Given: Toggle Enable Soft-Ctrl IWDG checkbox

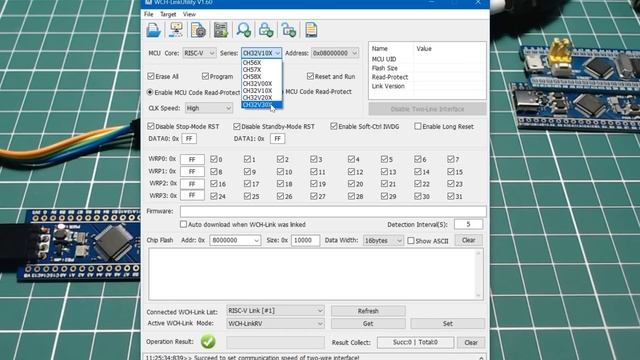Looking at the screenshot, I should pos(334,126).
